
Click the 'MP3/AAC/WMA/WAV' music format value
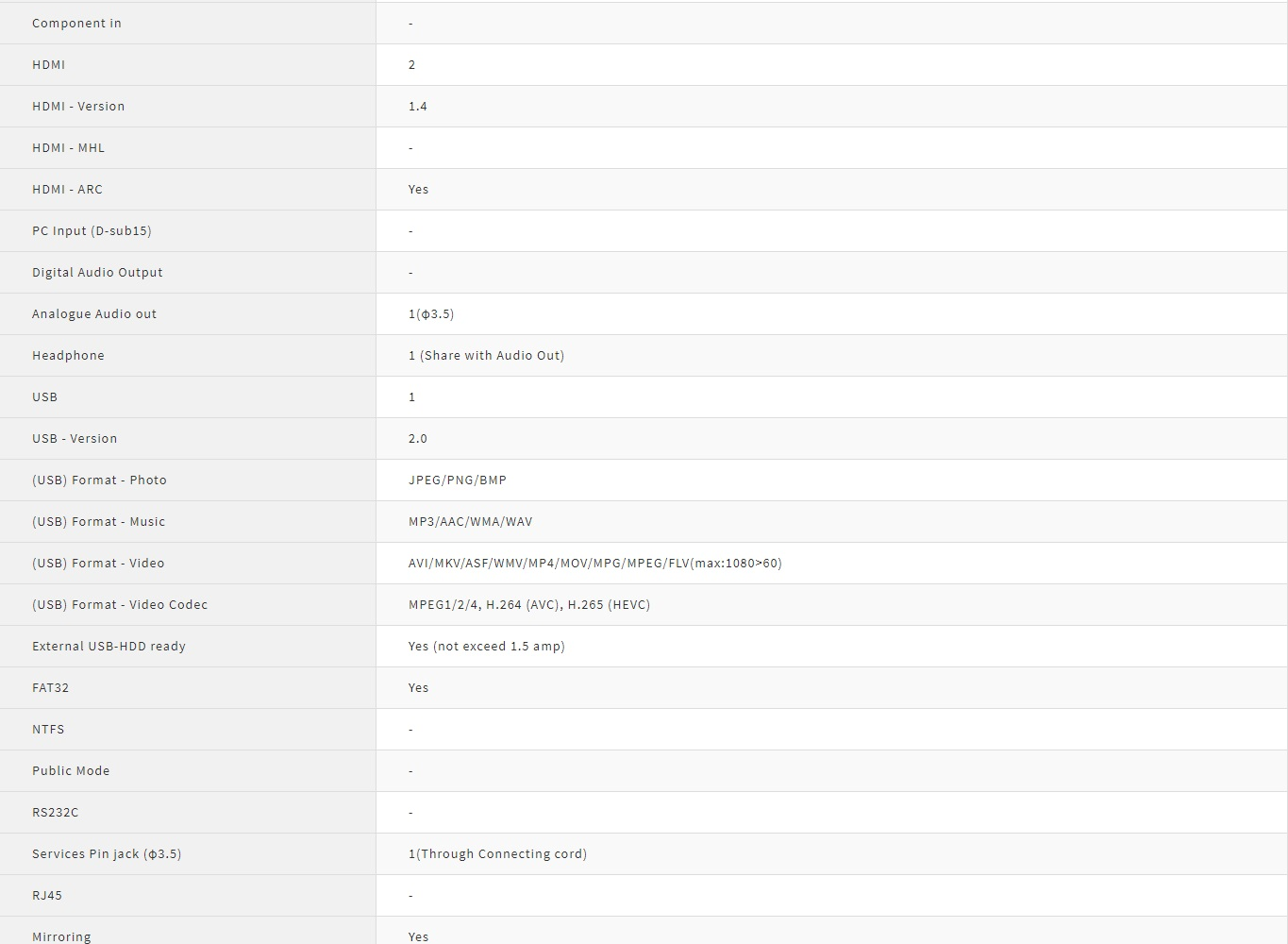[x=470, y=522]
